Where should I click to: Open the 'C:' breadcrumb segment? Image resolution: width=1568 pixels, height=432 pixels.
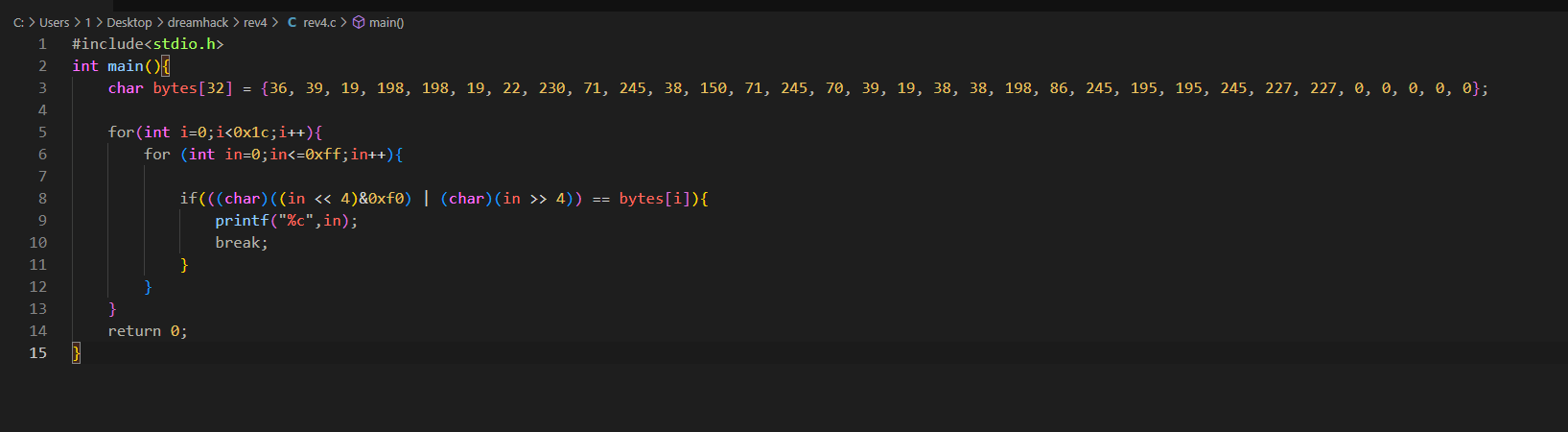(18, 22)
